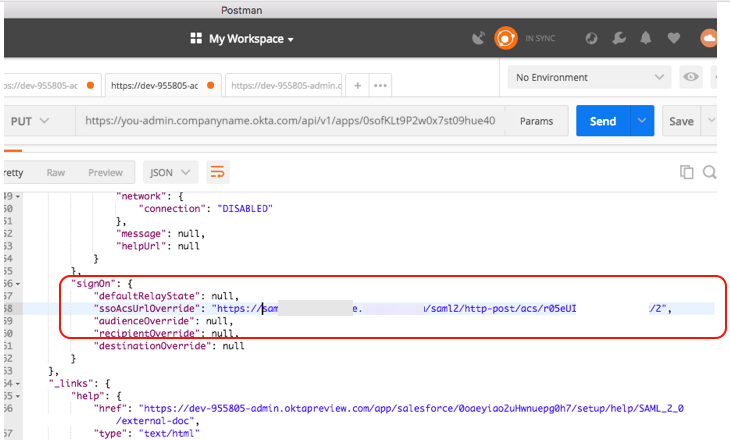The width and height of the screenshot is (730, 440).
Task: Click the environment quick look eye icon
Action: tap(690, 77)
